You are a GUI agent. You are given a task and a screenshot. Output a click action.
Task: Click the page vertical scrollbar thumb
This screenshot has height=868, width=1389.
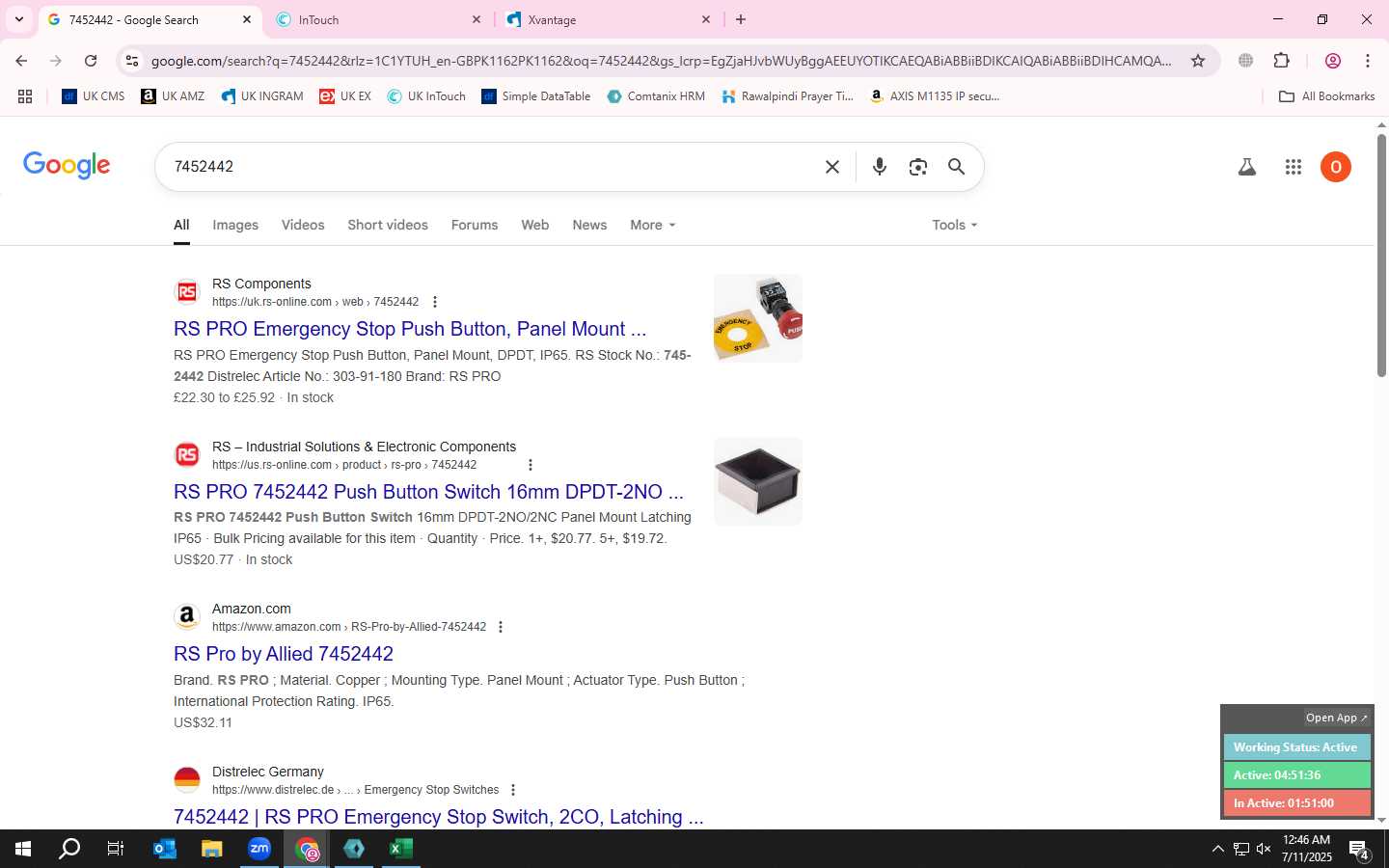1381,256
